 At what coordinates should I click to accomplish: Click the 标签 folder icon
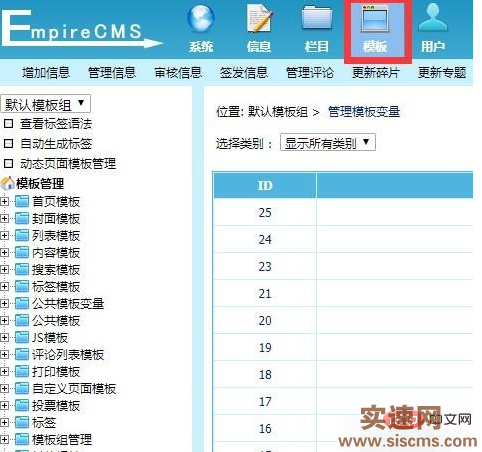coord(22,422)
